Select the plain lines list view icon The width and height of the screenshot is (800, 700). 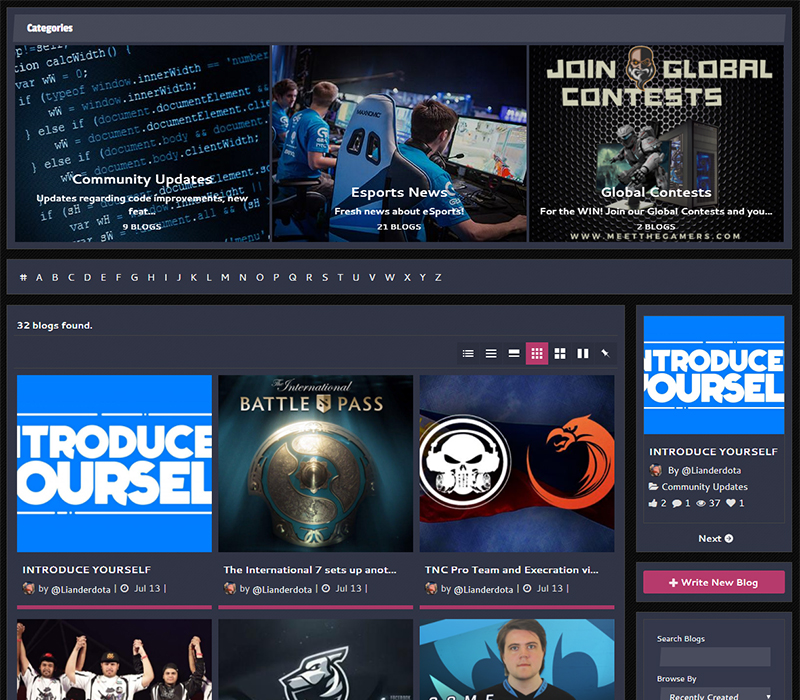(491, 353)
